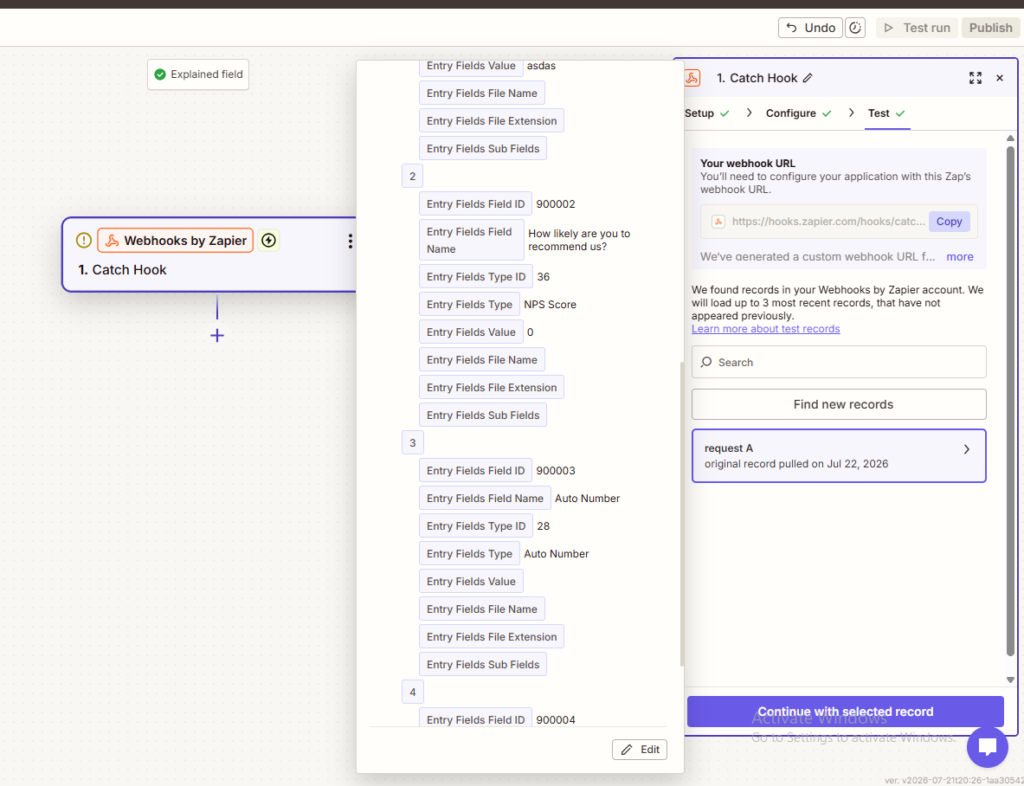Switch to the Test tab
This screenshot has height=786, width=1024.
[x=886, y=113]
